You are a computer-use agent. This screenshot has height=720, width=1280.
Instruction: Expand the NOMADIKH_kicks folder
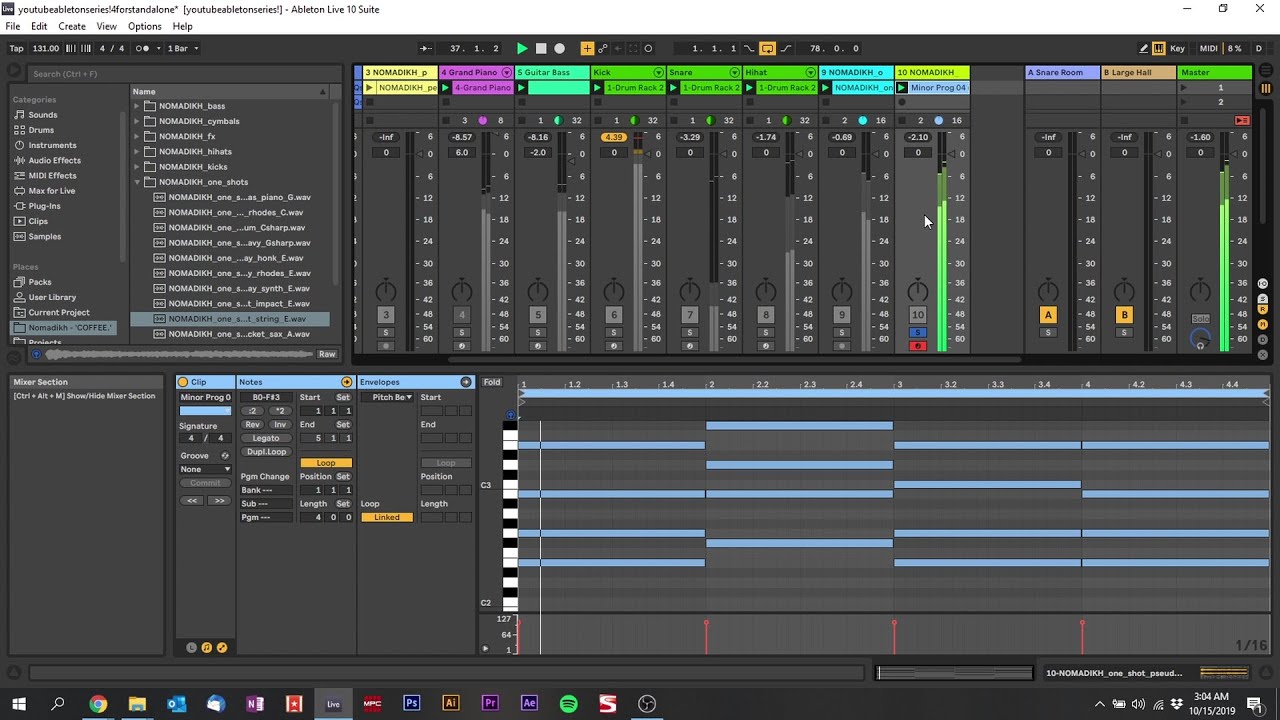[x=137, y=167]
